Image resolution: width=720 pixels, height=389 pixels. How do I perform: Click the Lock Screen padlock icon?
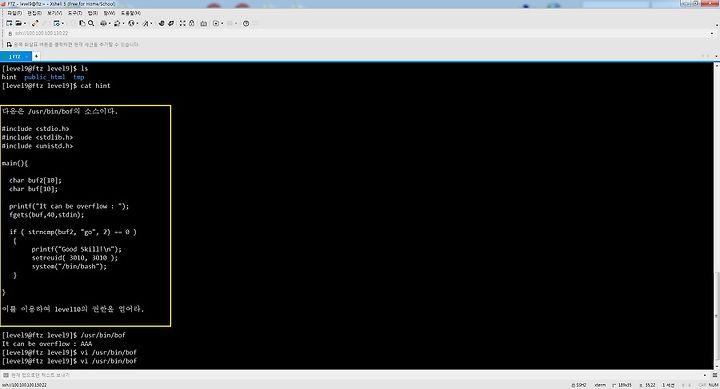coord(191,23)
